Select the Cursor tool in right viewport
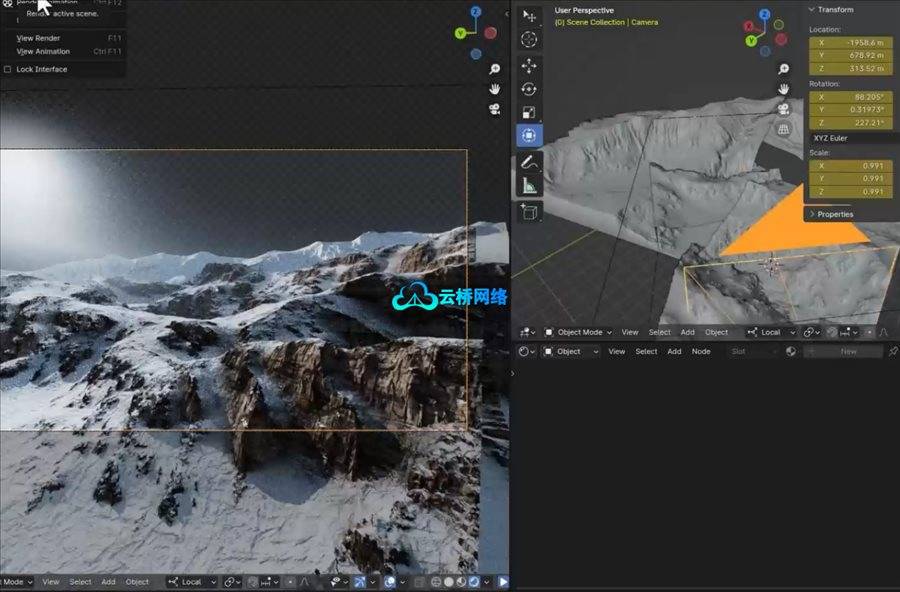This screenshot has height=592, width=900. 529,40
